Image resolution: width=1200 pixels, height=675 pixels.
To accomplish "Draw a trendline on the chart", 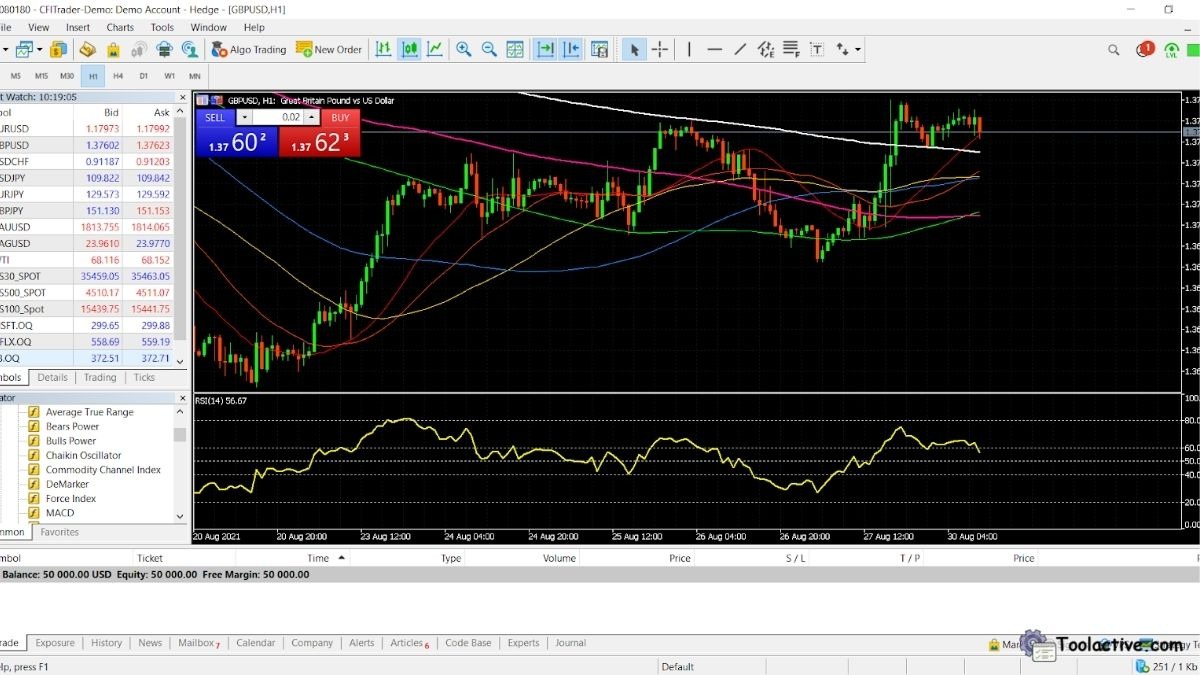I will 740,49.
